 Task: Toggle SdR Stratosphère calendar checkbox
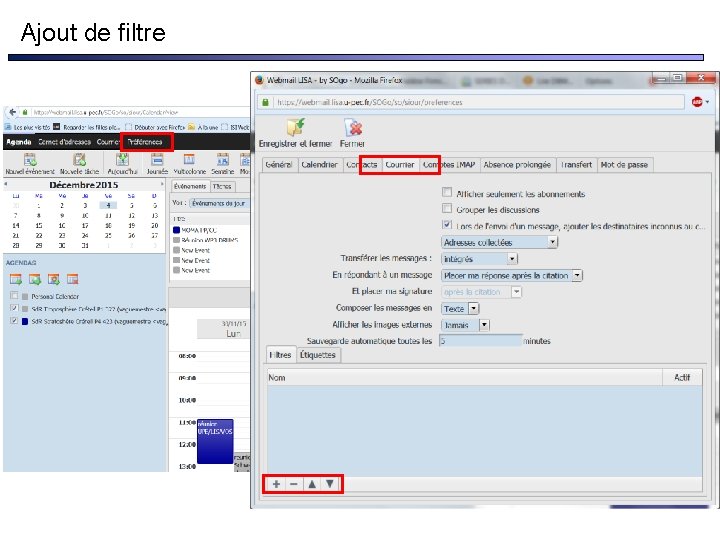[x=14, y=321]
